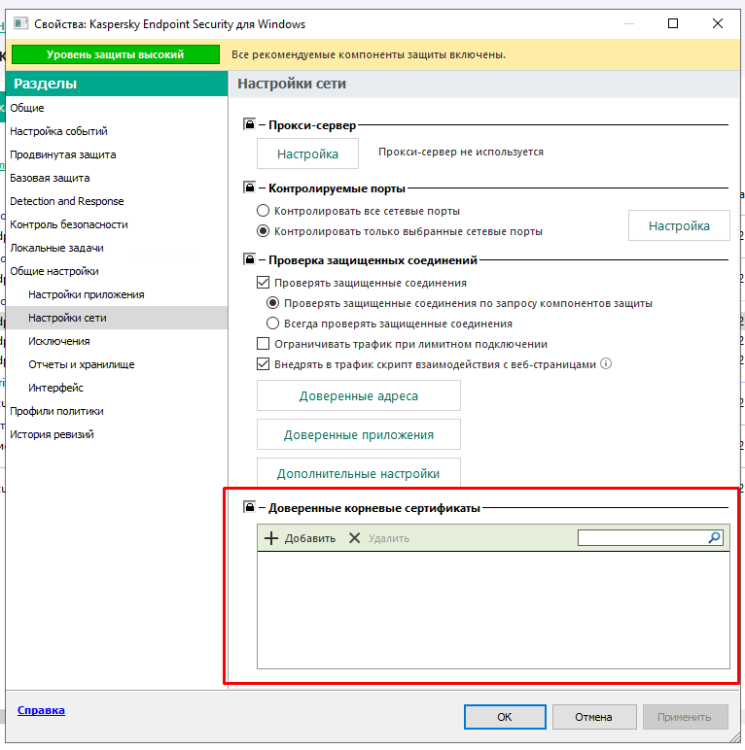Go to Настройки приложения subsection
This screenshot has height=750, width=745.
pyautogui.click(x=116, y=294)
